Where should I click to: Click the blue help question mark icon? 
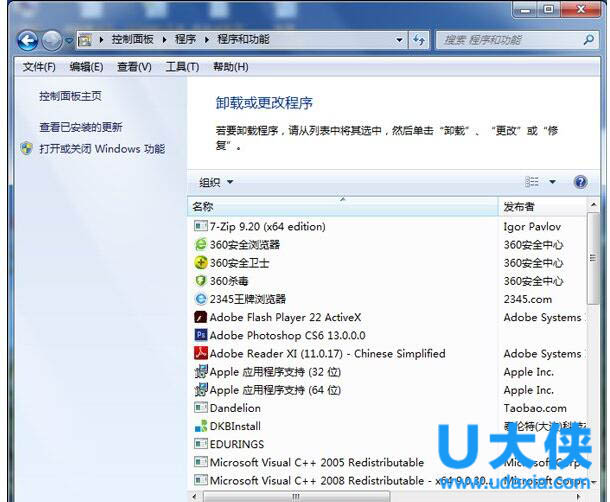[580, 182]
